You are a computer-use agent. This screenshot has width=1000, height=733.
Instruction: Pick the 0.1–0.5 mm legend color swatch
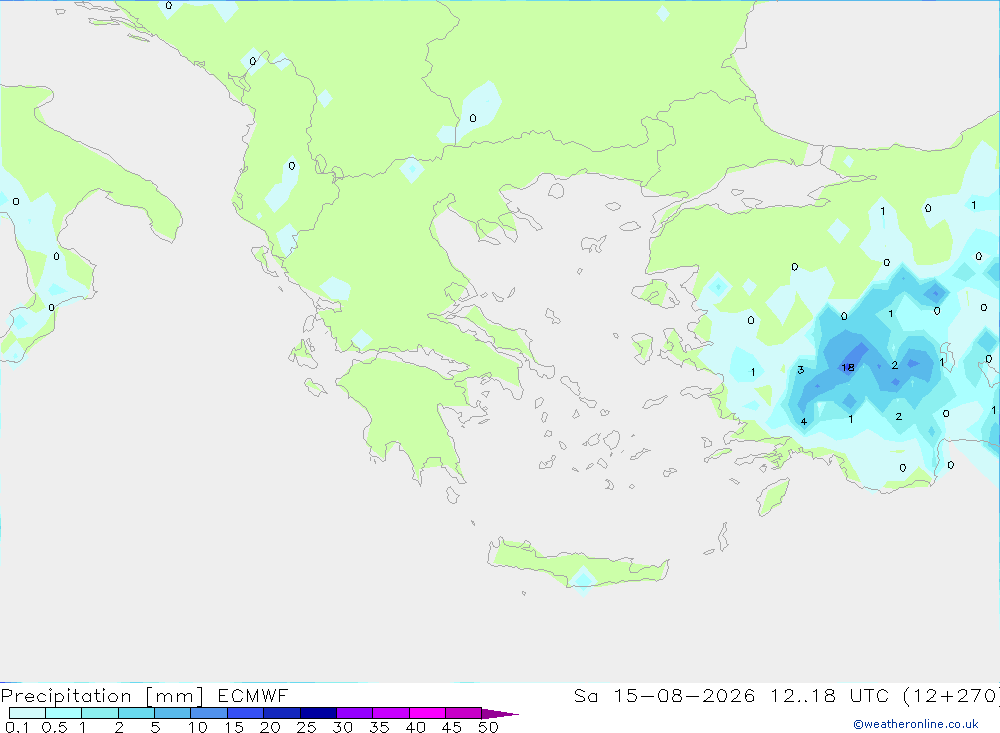pyautogui.click(x=27, y=713)
